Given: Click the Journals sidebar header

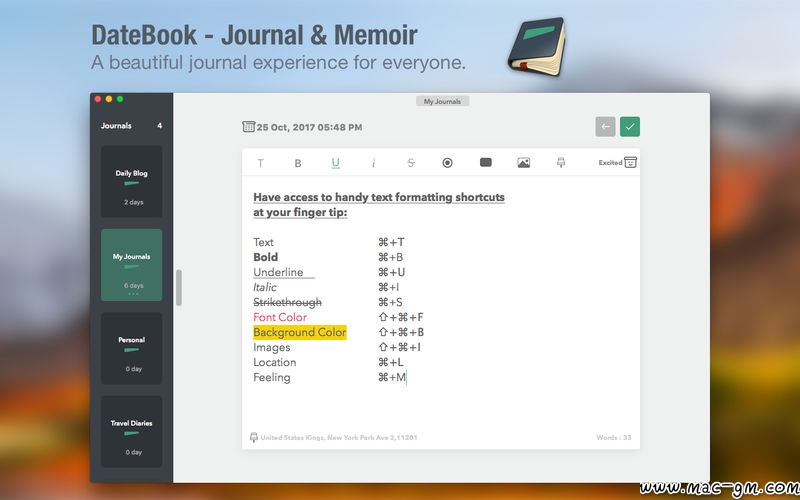Looking at the screenshot, I should (116, 126).
